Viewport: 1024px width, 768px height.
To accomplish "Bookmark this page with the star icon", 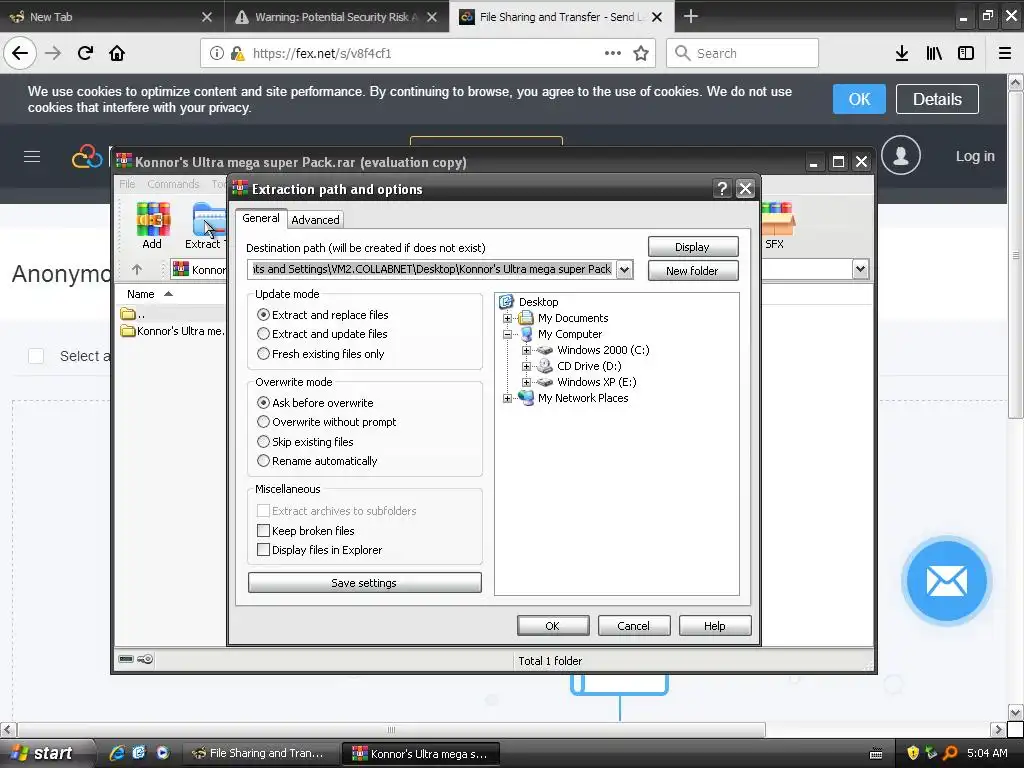I will click(641, 54).
